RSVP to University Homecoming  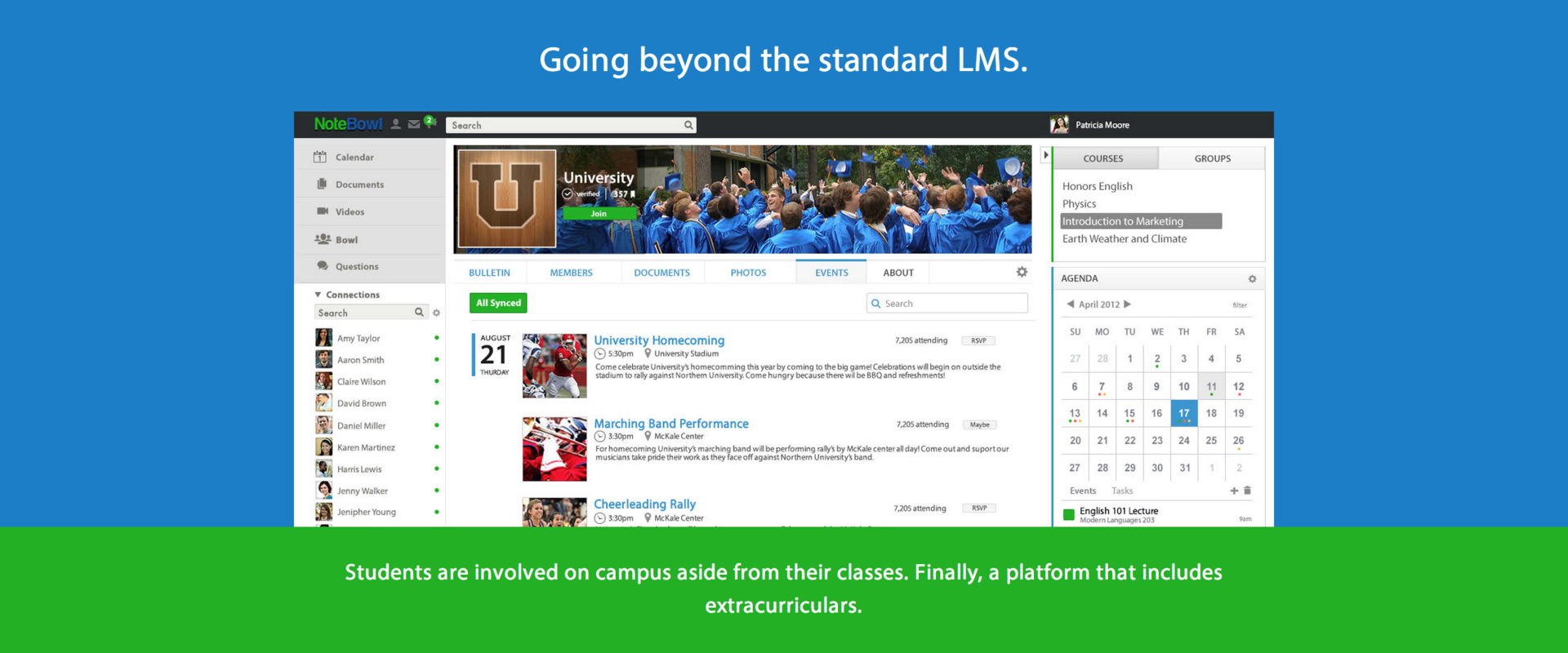(978, 340)
